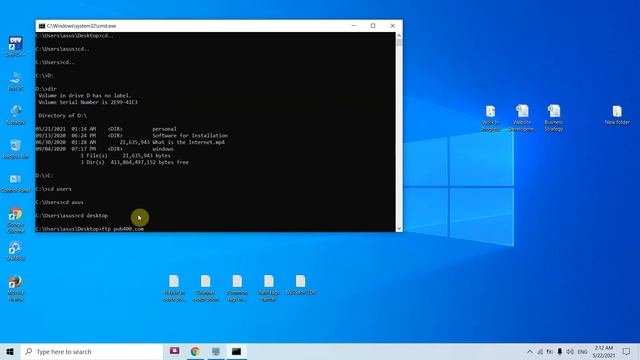Click the taskbar app between Chrome and cmd
Image resolution: width=640 pixels, height=360 pixels.
tap(216, 351)
